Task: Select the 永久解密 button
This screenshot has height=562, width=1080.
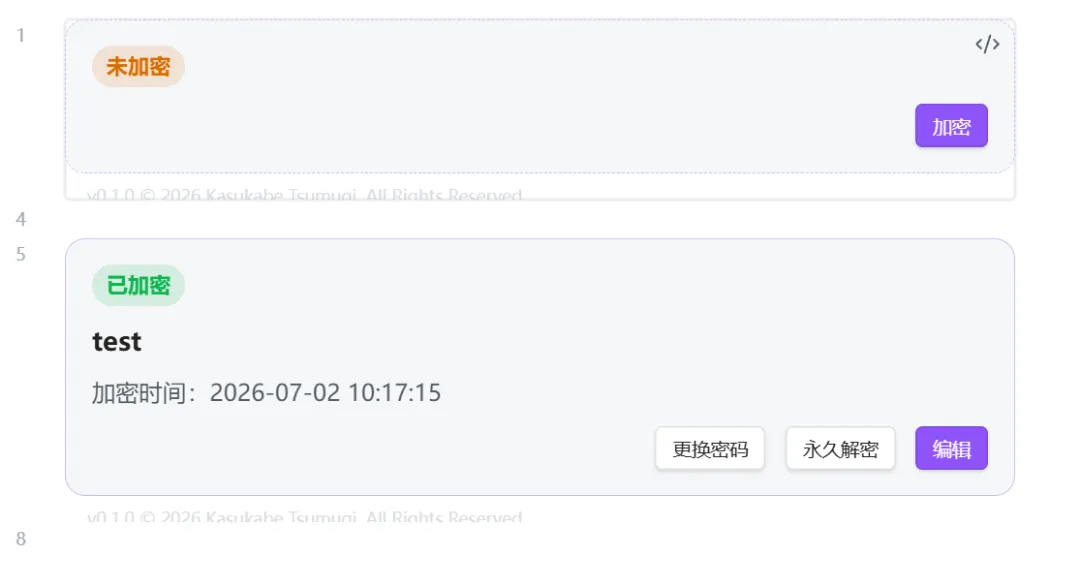Action: 840,448
